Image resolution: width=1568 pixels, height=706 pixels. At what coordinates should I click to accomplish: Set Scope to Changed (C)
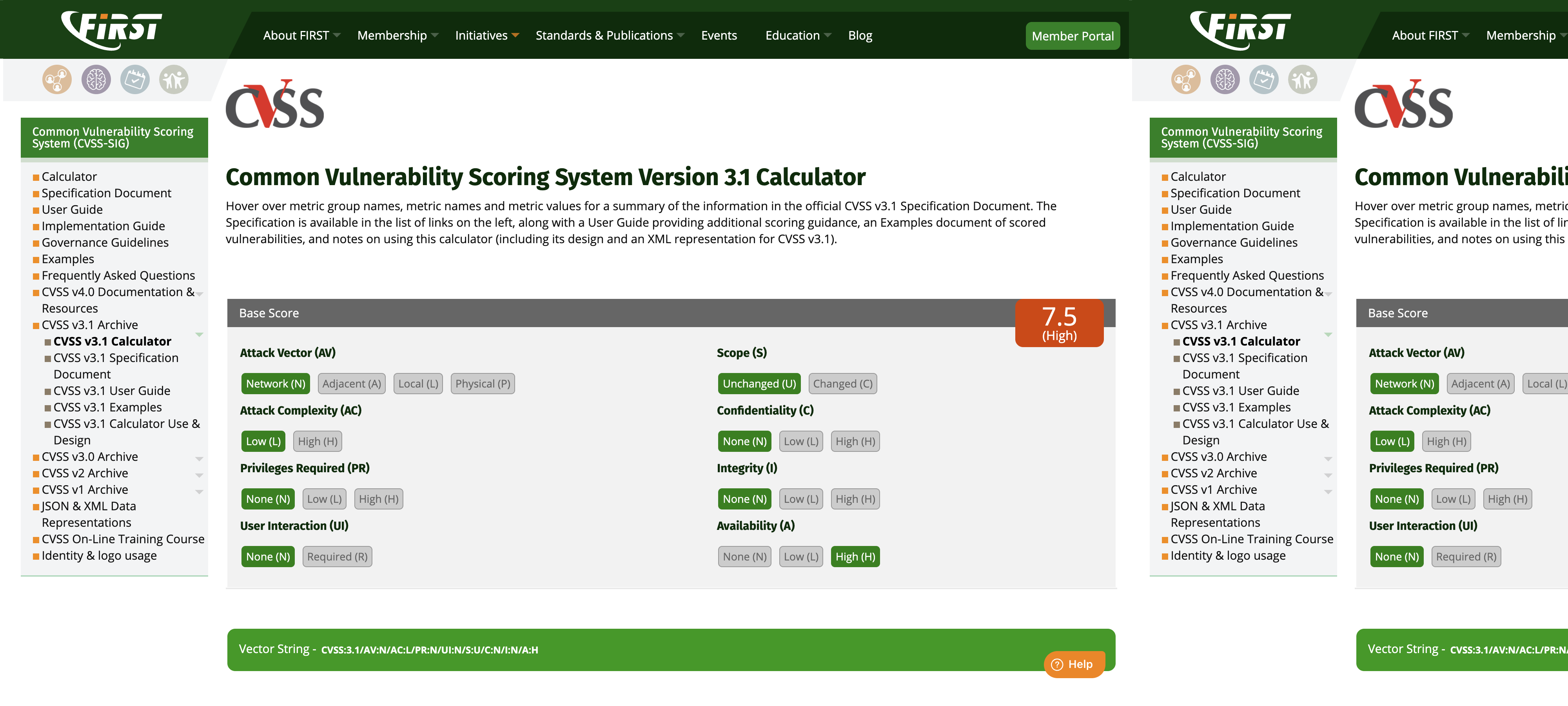coord(842,384)
